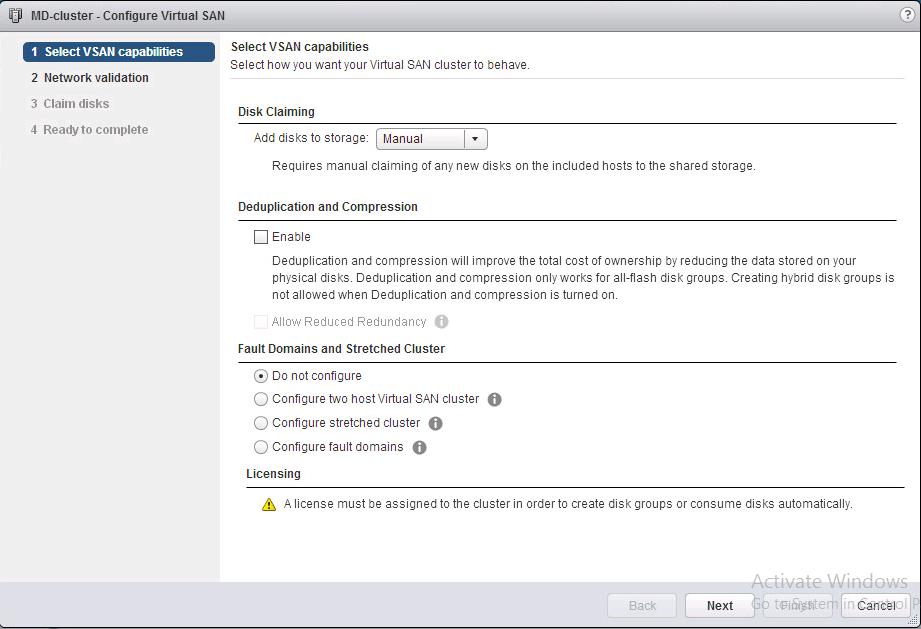Click the Manual combo box field
Viewport: 921px width, 629px height.
pos(420,139)
